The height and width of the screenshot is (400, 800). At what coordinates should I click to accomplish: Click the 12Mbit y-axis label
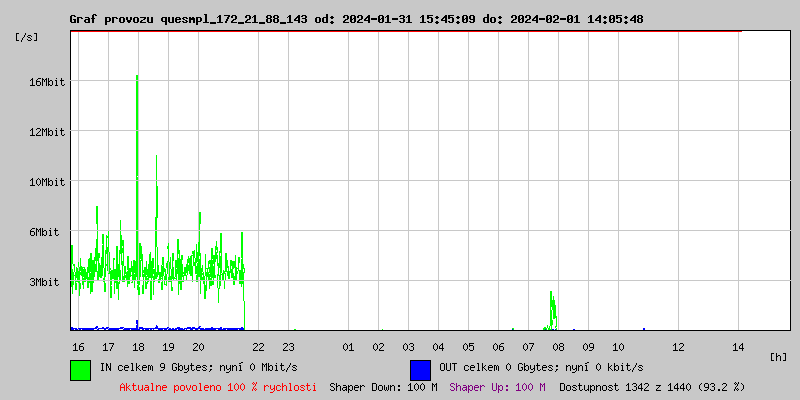pos(45,132)
